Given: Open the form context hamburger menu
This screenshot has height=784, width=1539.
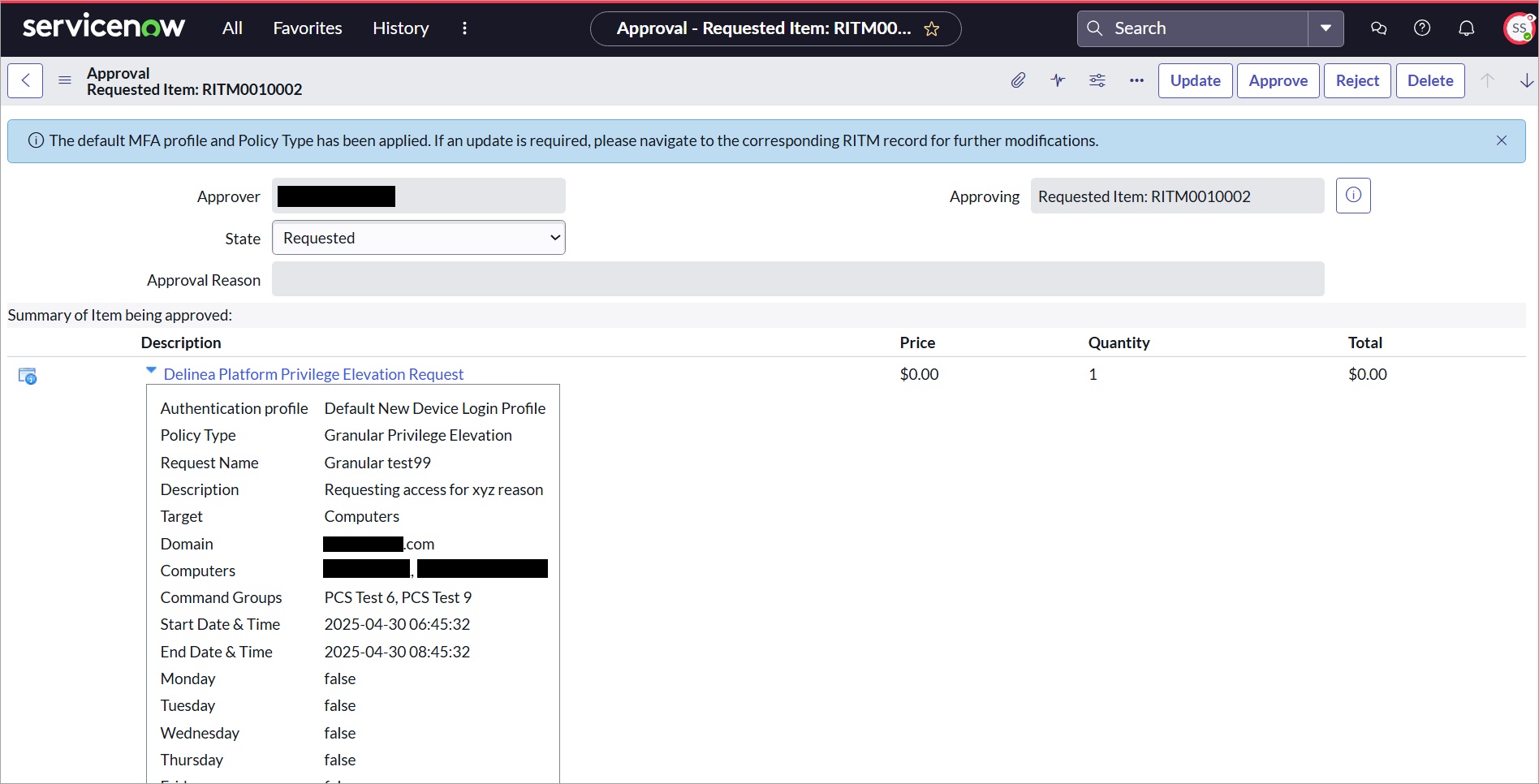Looking at the screenshot, I should click(x=65, y=80).
